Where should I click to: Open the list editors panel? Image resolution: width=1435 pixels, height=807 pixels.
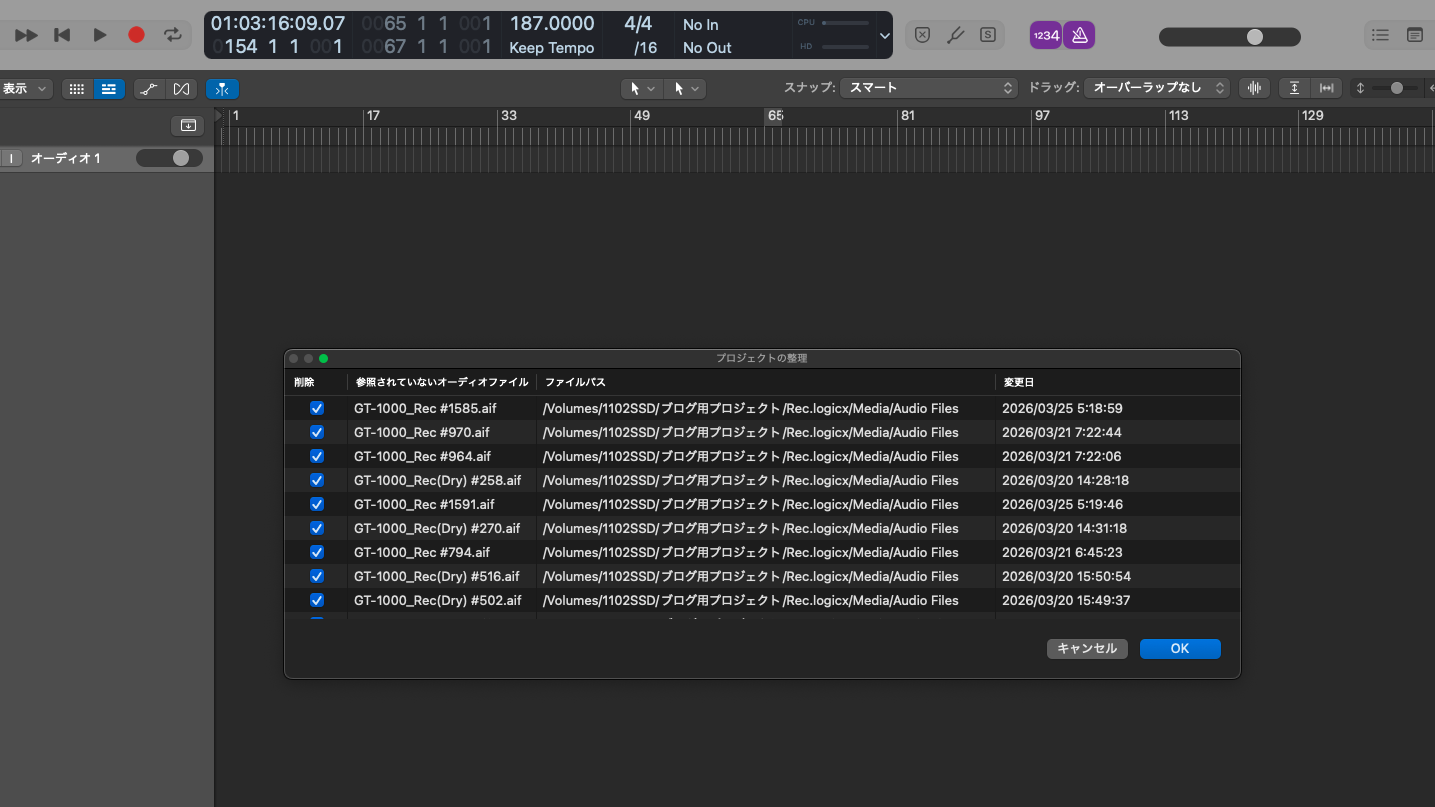[x=1380, y=35]
